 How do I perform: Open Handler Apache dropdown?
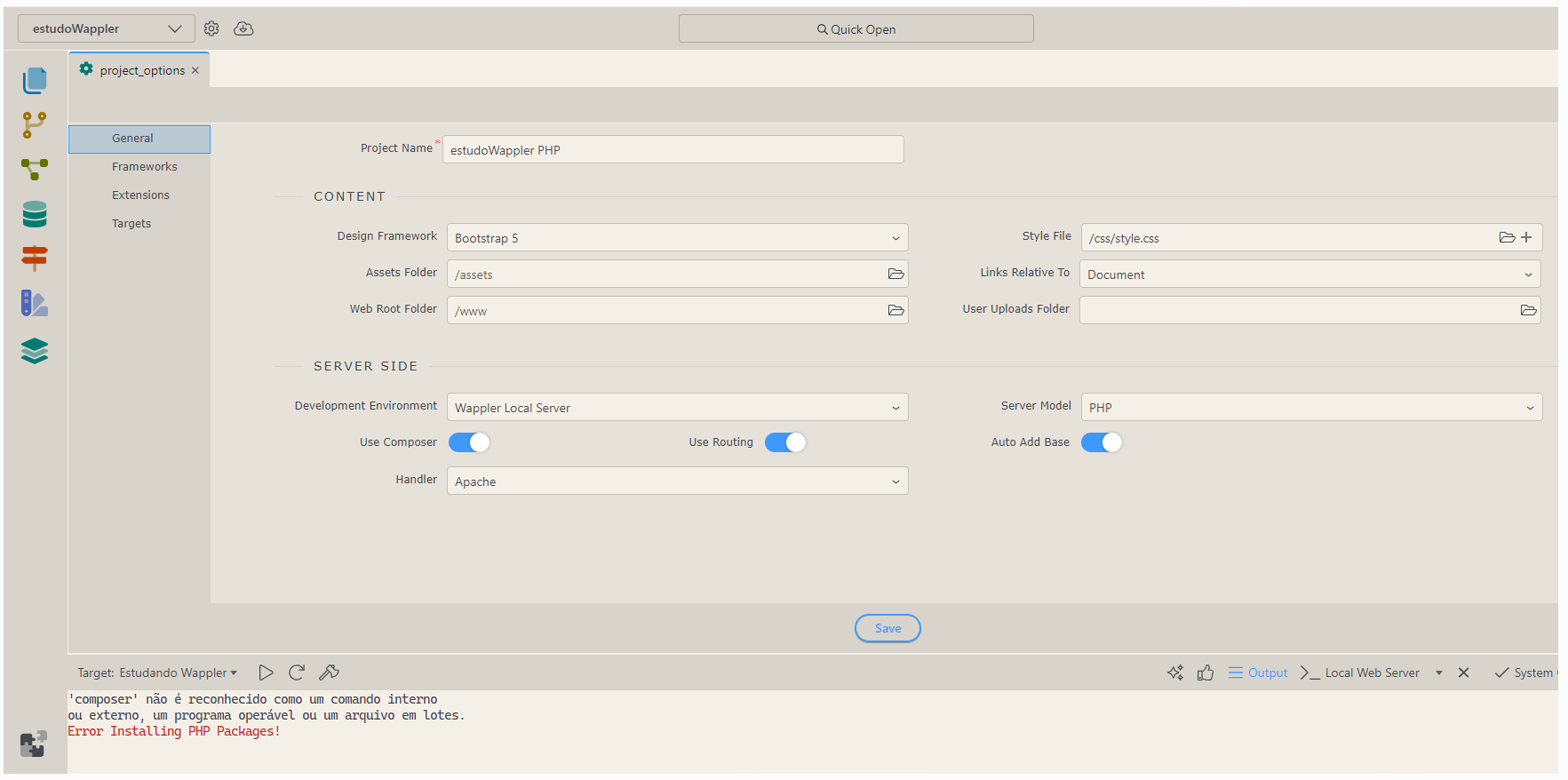(678, 481)
